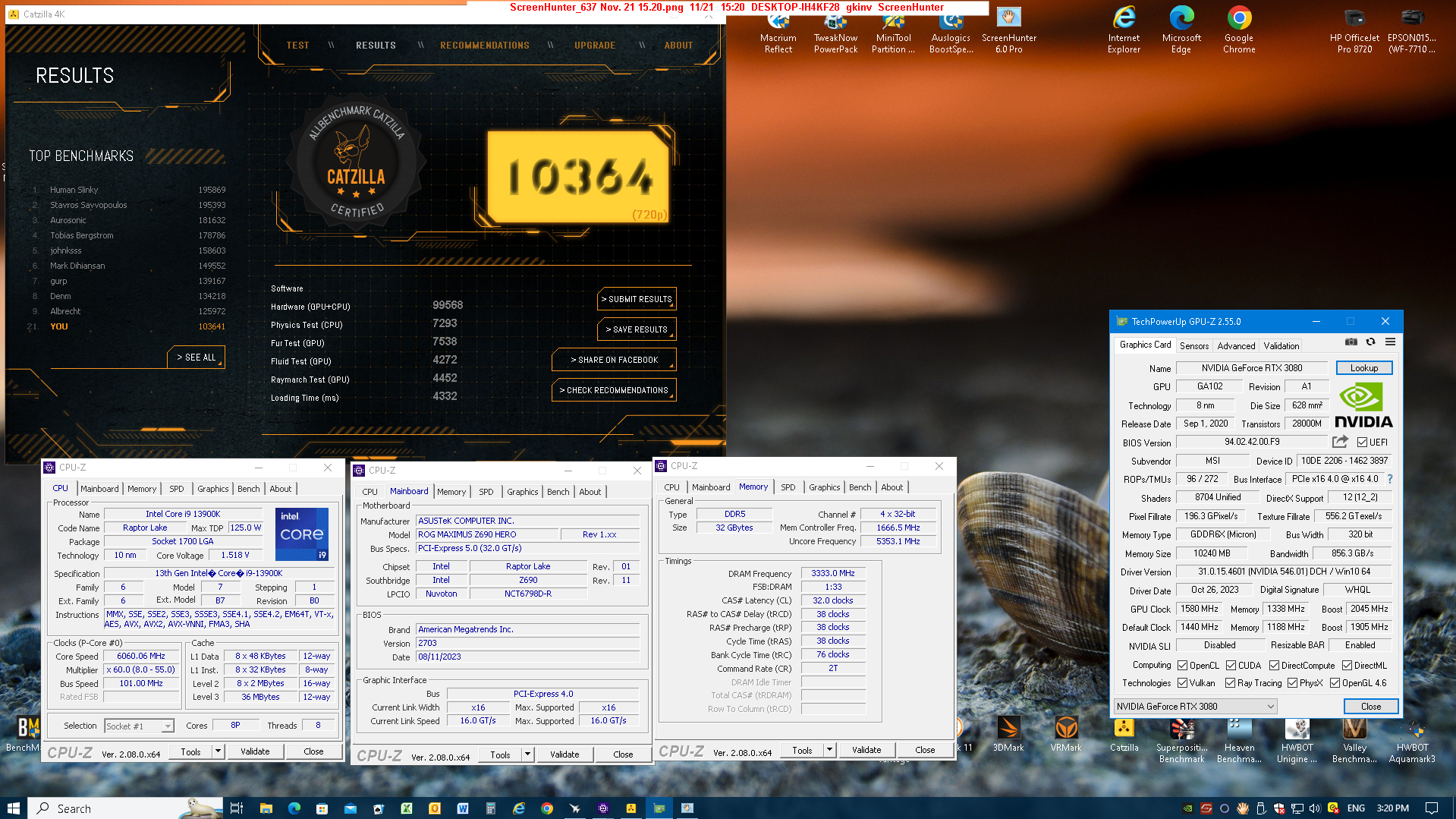
Task: Toggle the PhysX checkbox
Action: 1292,683
